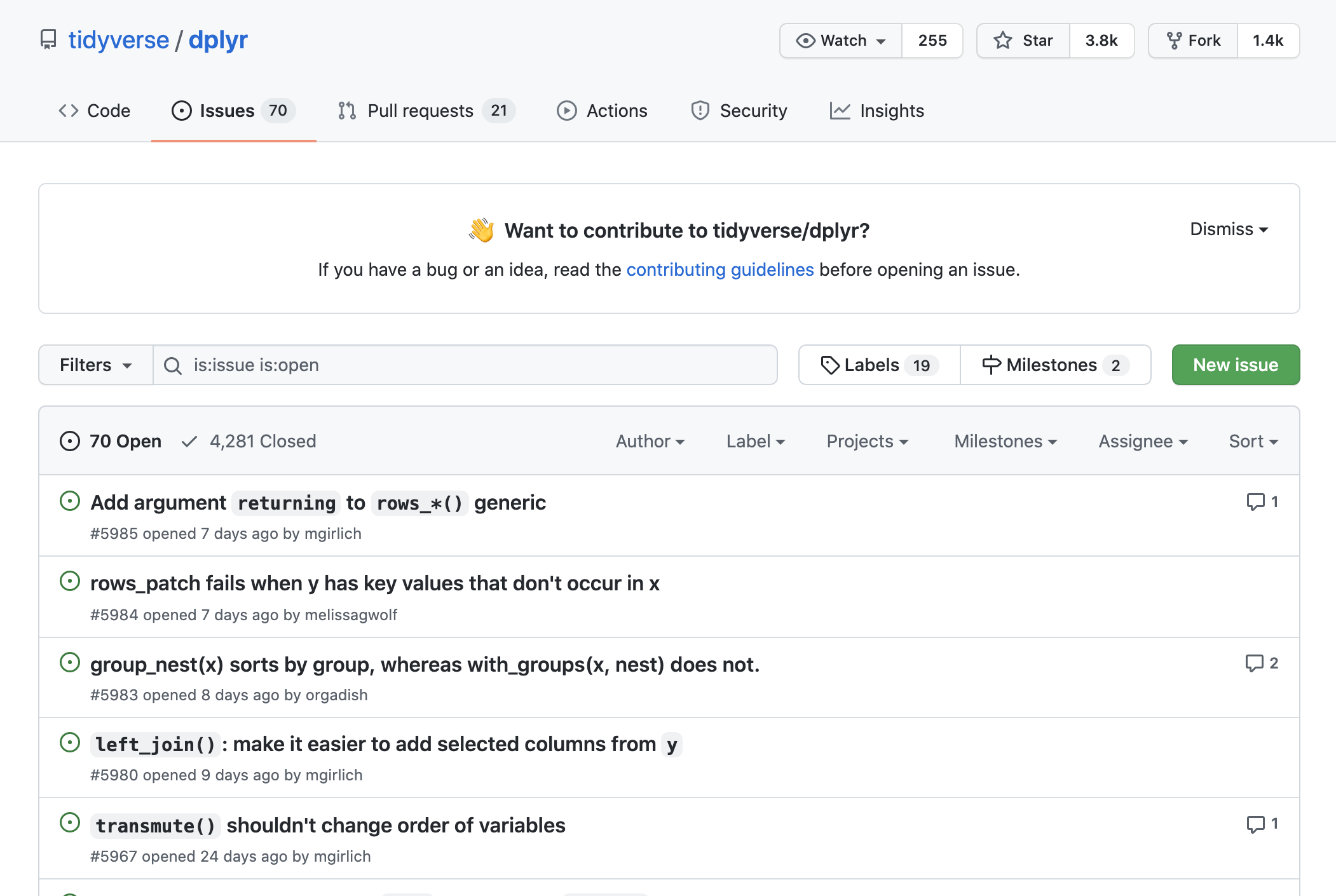
Task: Open the tidyverse organization link
Action: tap(119, 40)
